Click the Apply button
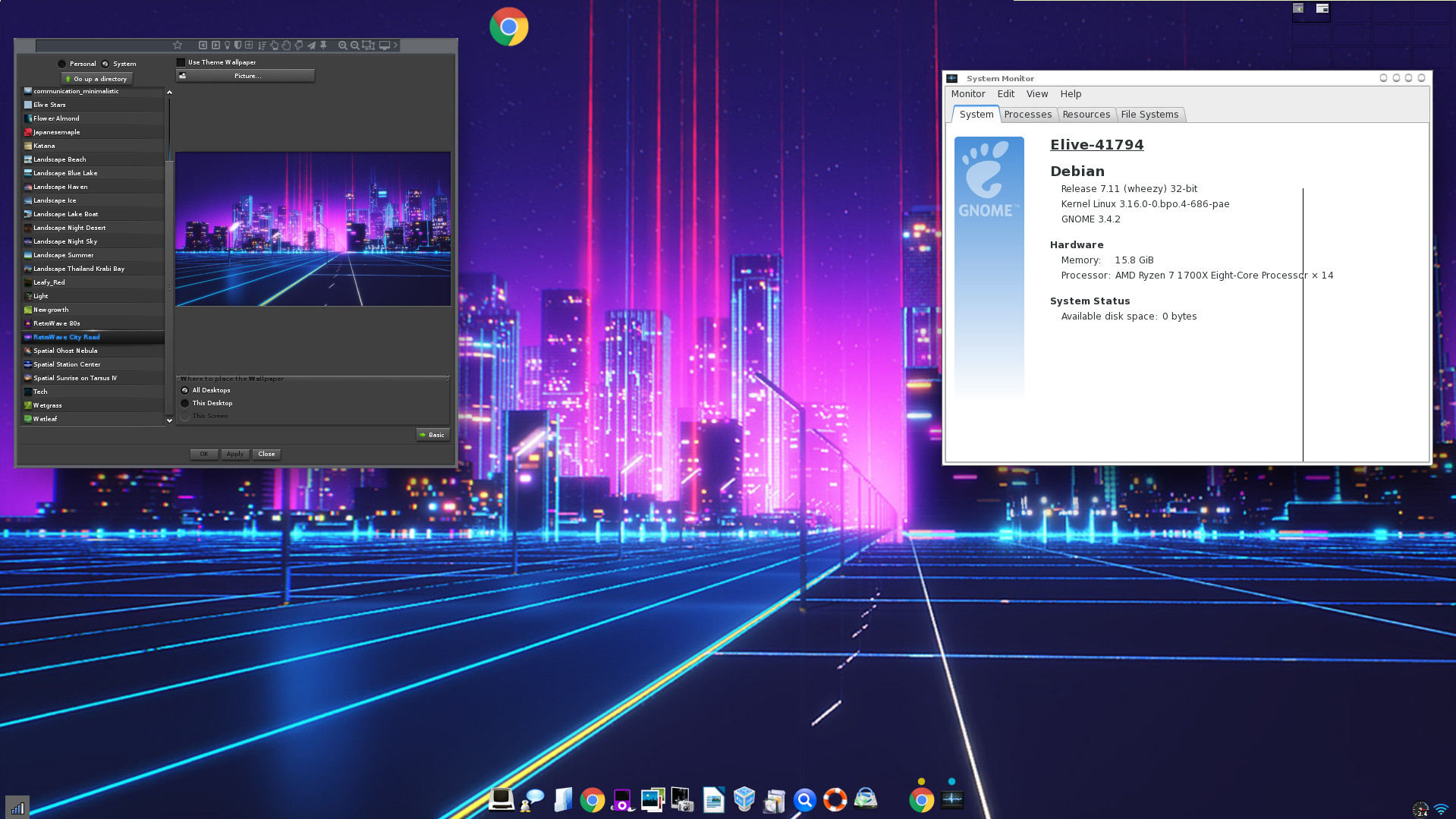This screenshot has width=1456, height=819. click(x=235, y=454)
